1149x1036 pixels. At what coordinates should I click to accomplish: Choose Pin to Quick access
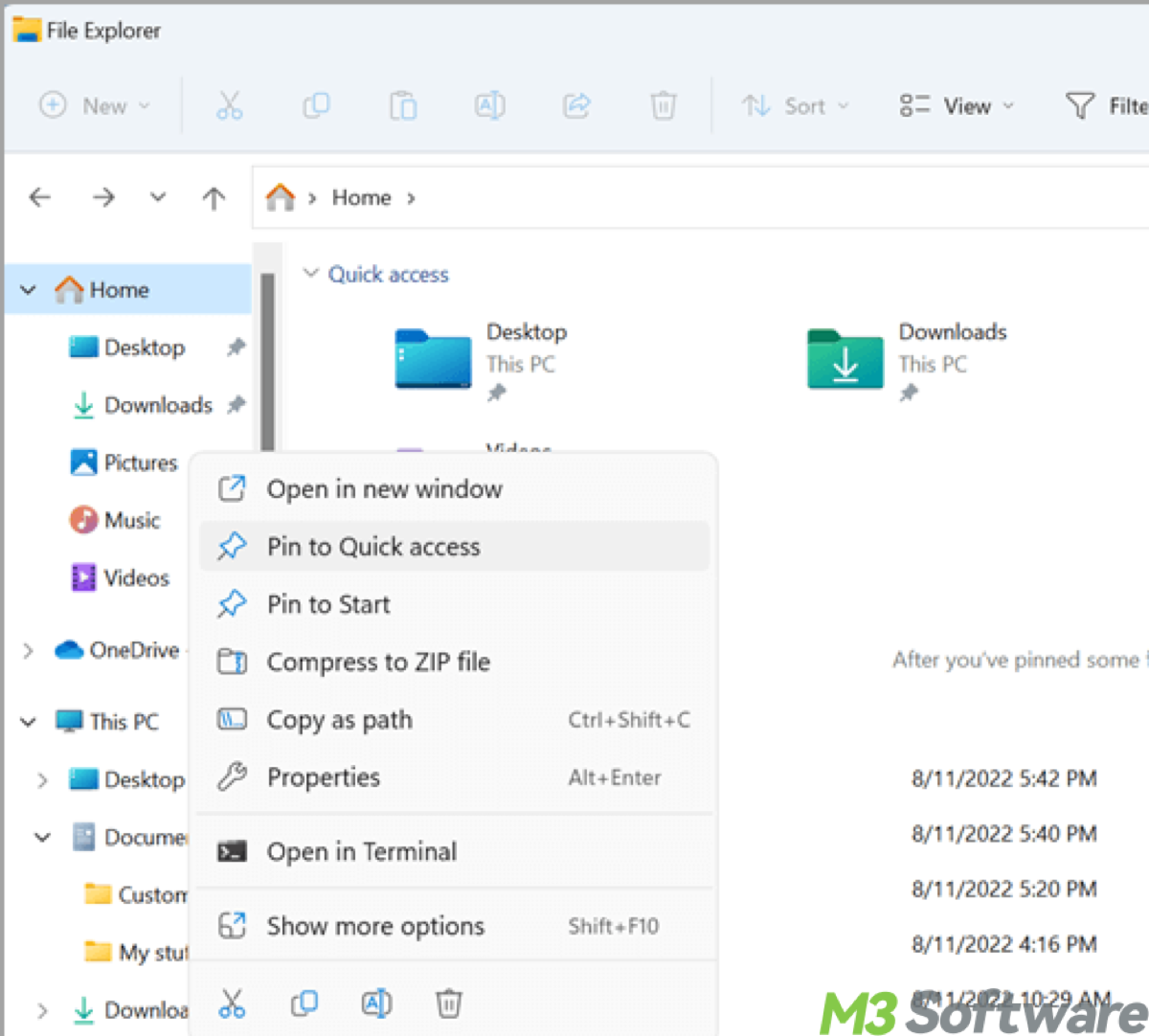pyautogui.click(x=454, y=547)
